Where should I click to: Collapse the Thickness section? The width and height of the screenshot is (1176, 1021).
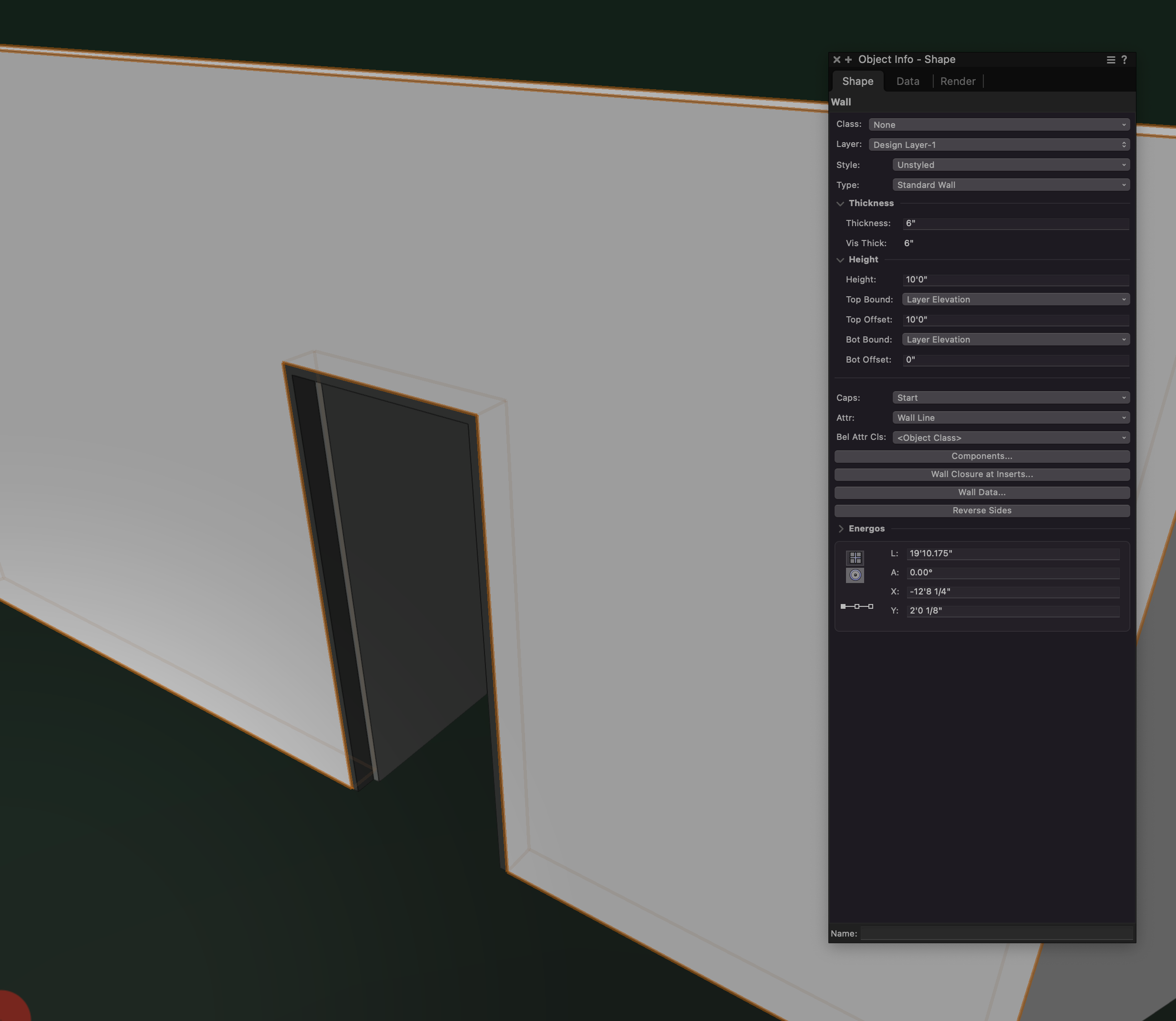coord(840,203)
